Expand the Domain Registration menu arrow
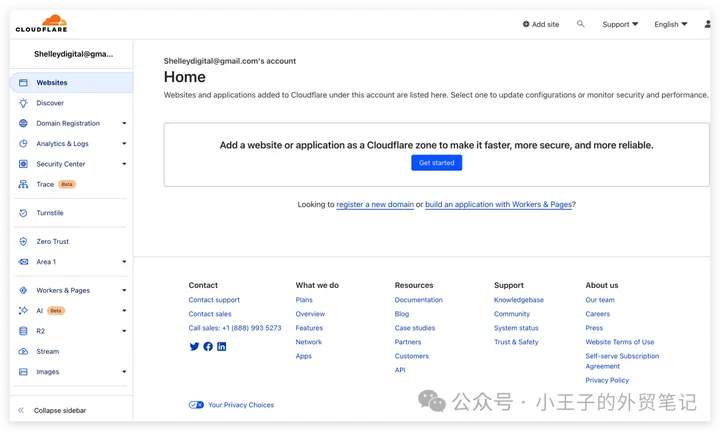The width and height of the screenshot is (720, 431). point(124,123)
